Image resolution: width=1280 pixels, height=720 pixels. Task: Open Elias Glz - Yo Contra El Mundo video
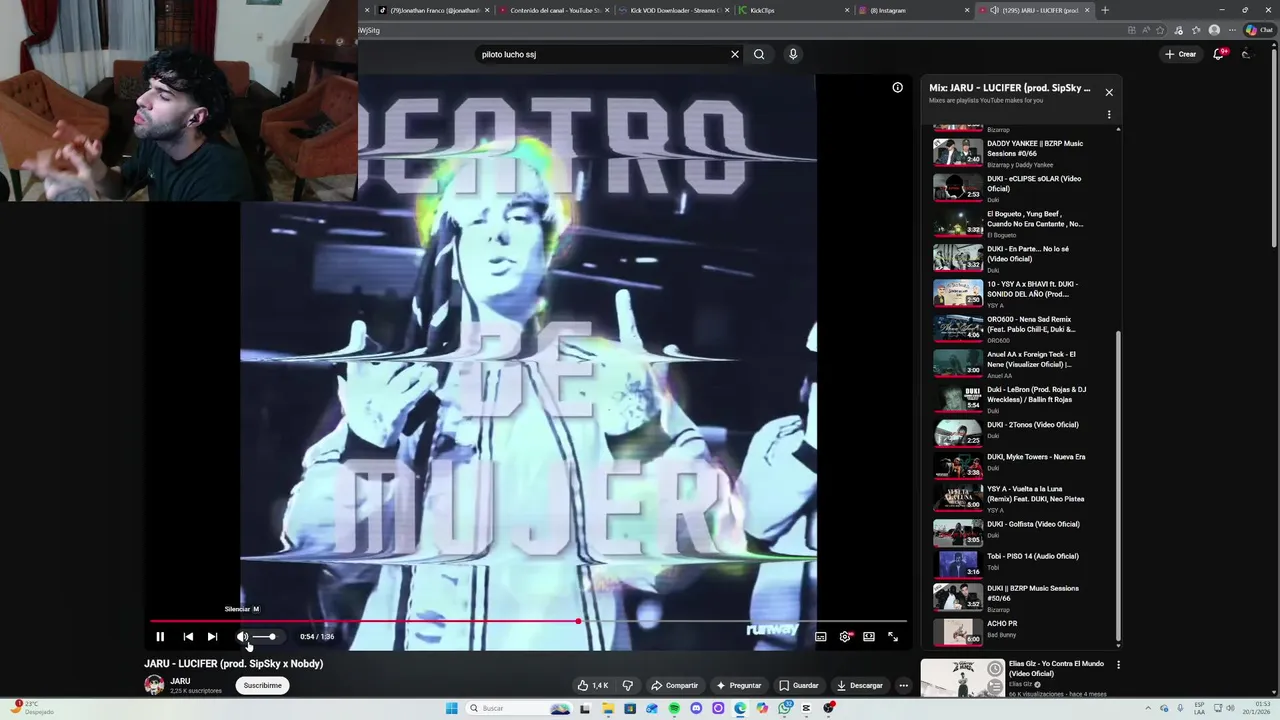[1056, 668]
